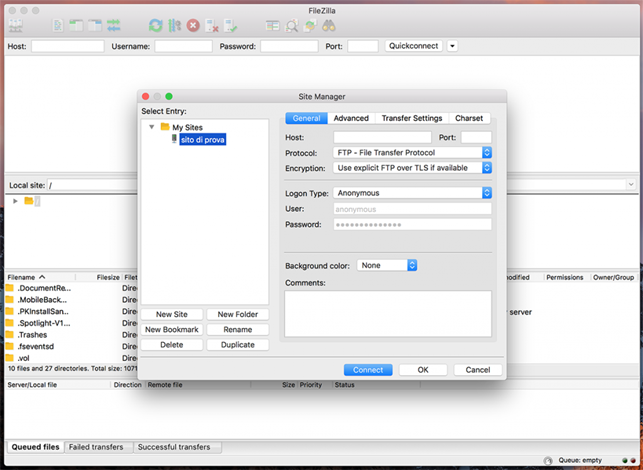Sort local files by Filename column
This screenshot has width=643, height=470.
click(40, 277)
